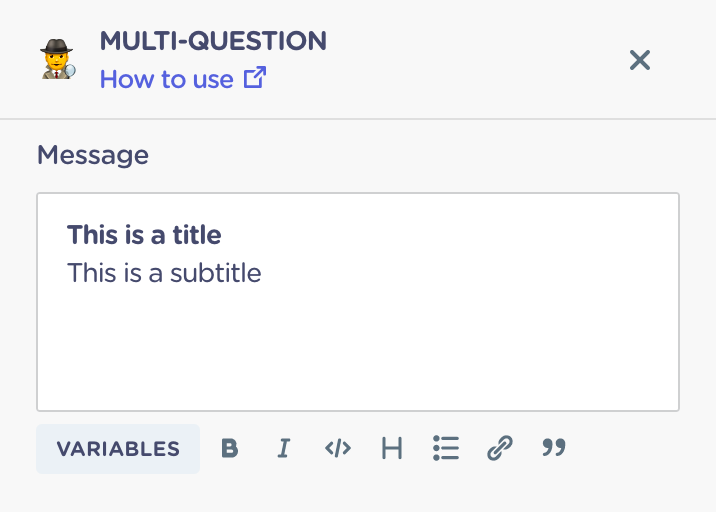Insert a bulleted list
The width and height of the screenshot is (716, 512).
click(x=446, y=448)
